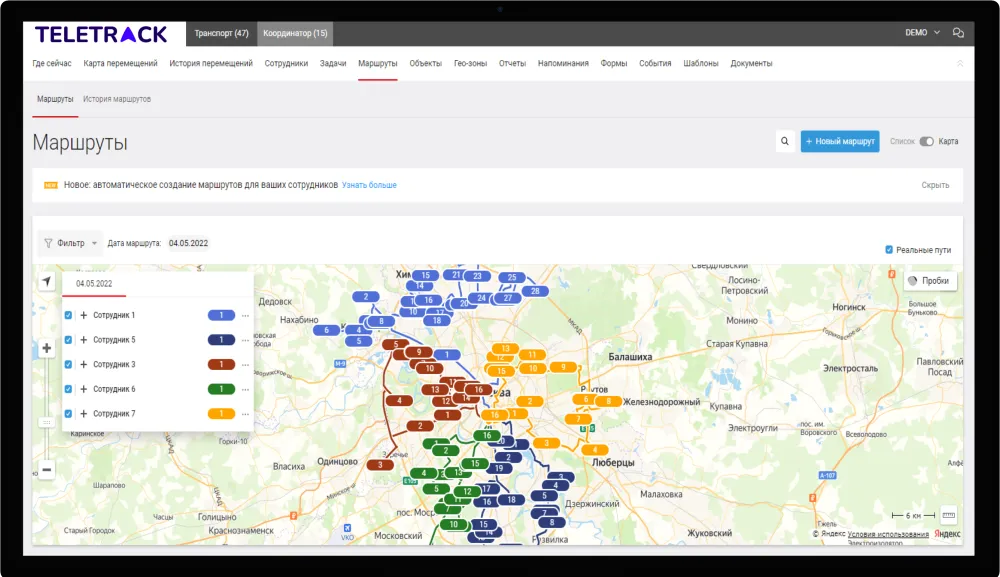The image size is (1000, 577).
Task: Disable the Реальные пути checkbox
Action: pos(889,250)
